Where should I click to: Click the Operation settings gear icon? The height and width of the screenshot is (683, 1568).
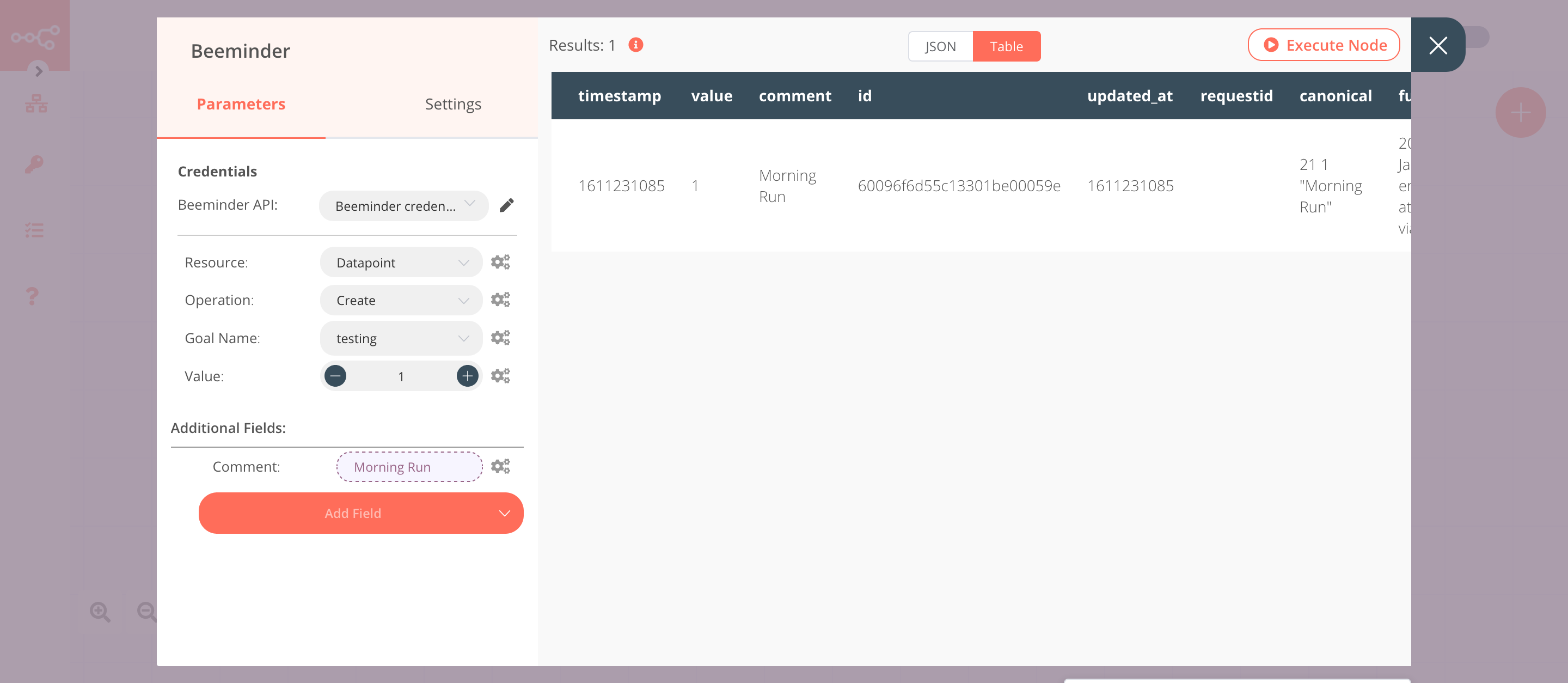tap(500, 299)
